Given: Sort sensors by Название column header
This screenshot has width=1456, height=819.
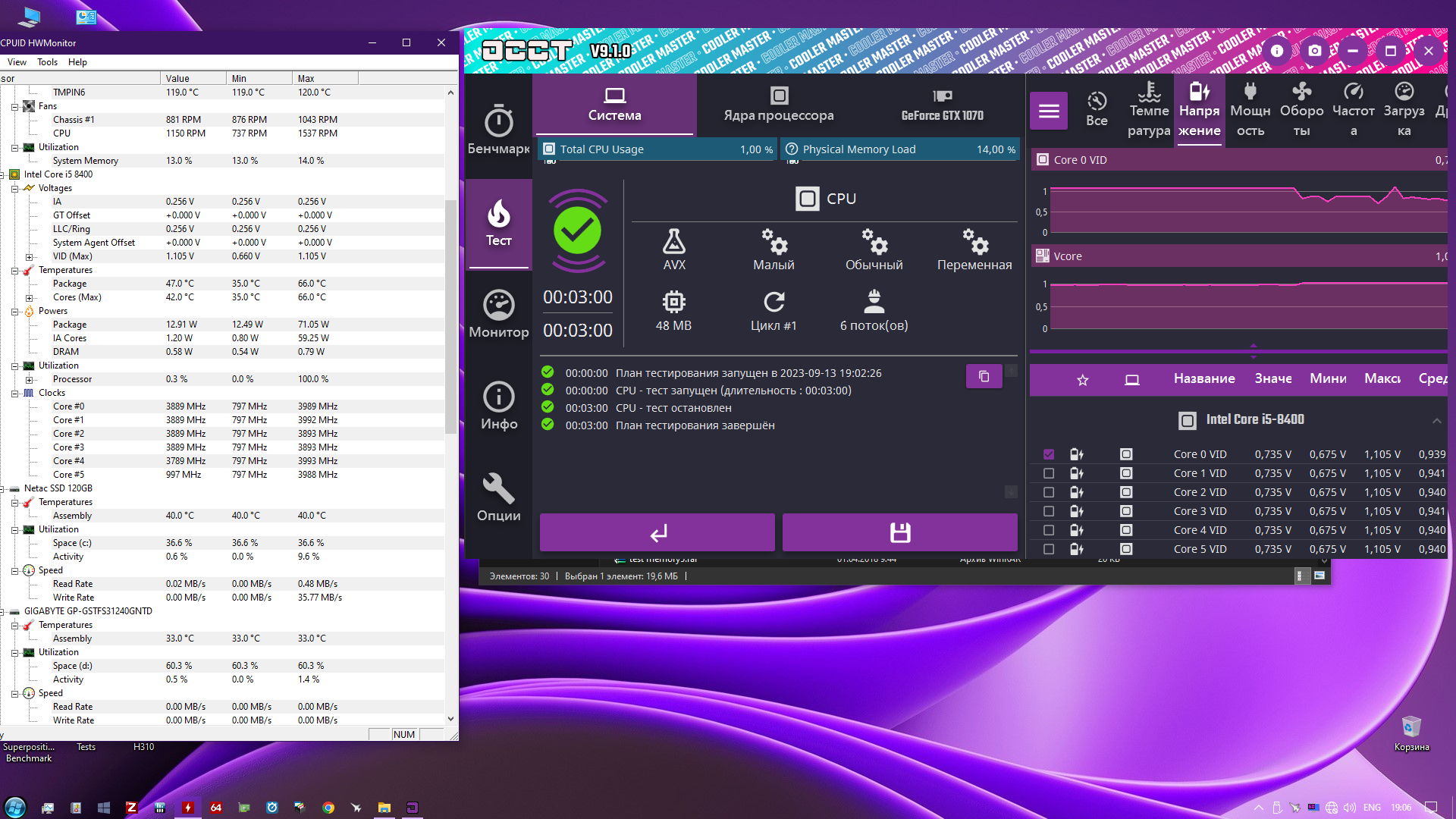Looking at the screenshot, I should [1203, 378].
